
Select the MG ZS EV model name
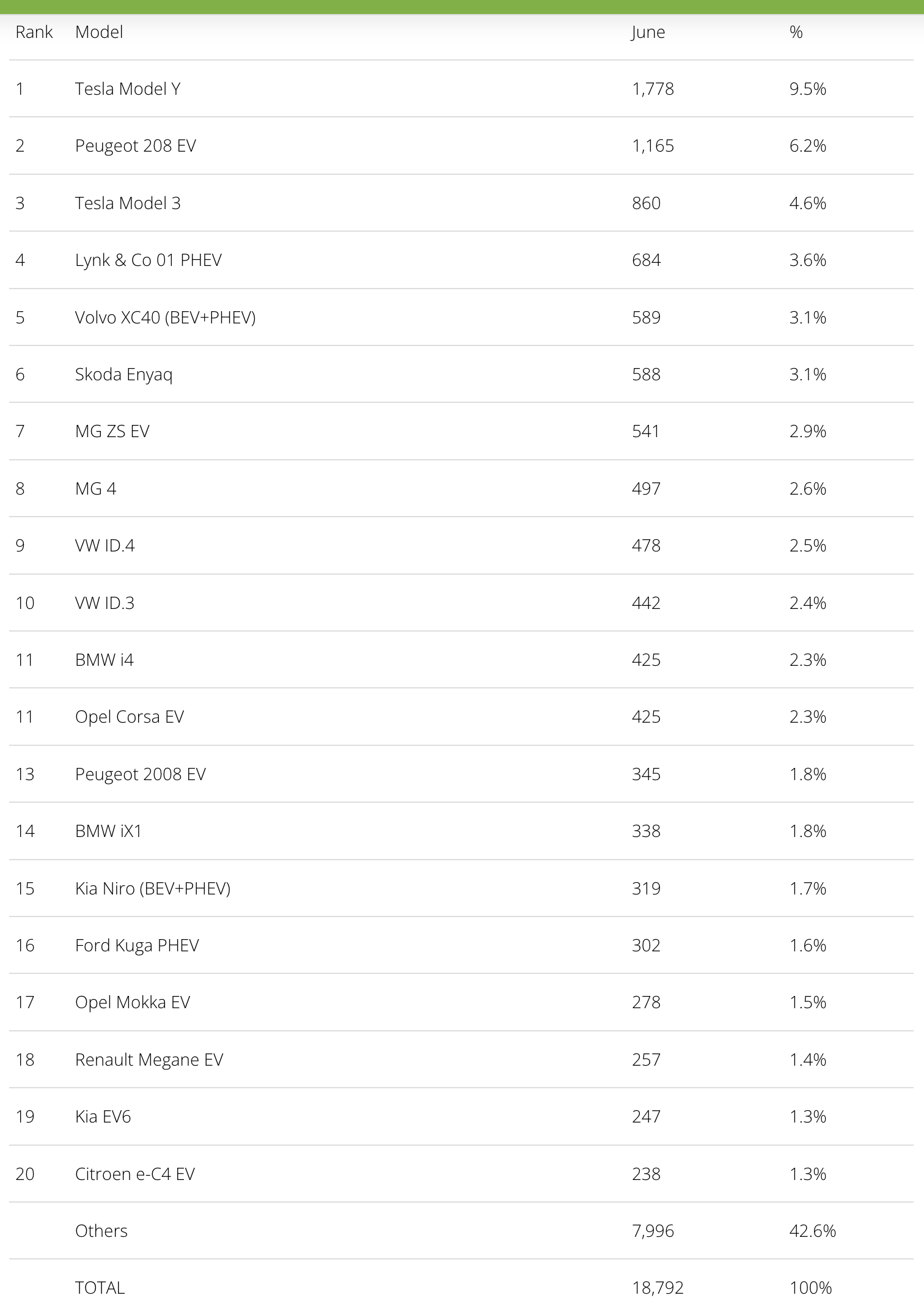click(112, 432)
